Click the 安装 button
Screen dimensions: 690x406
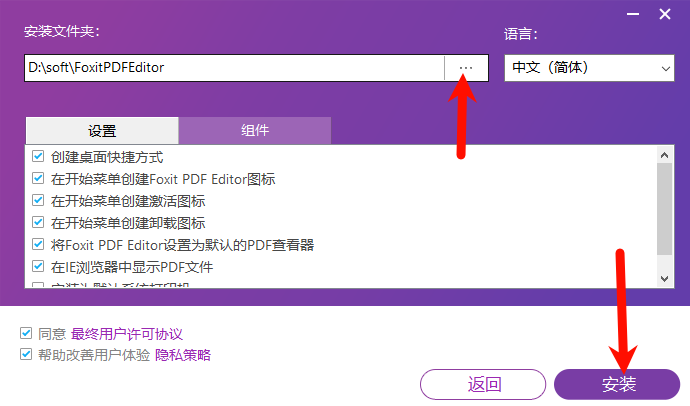coord(617,384)
